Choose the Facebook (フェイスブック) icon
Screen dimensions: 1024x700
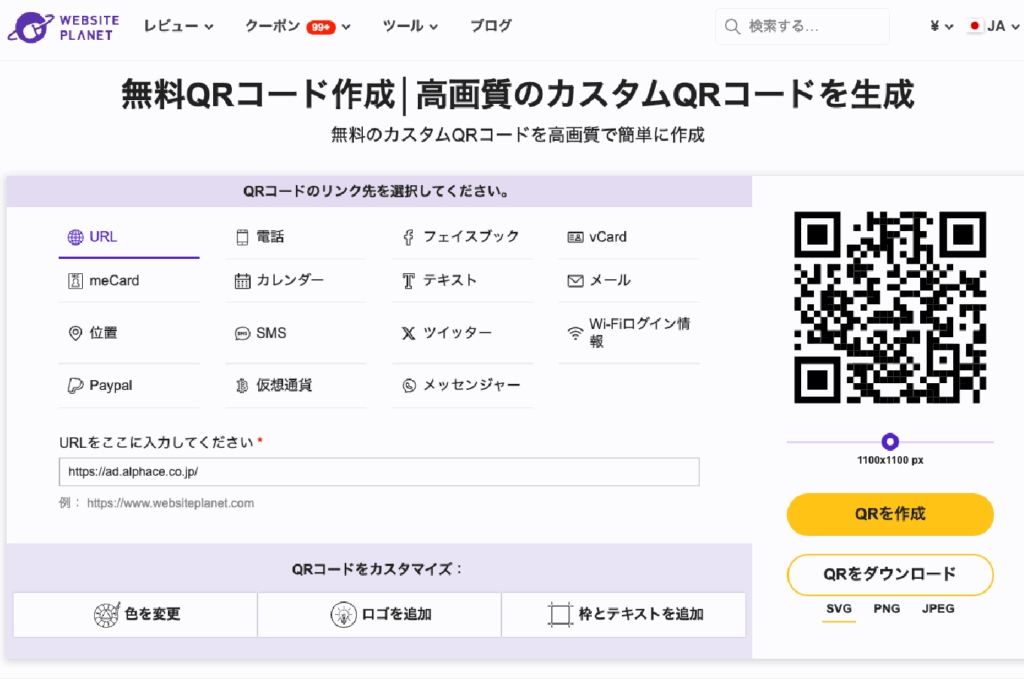[x=408, y=237]
